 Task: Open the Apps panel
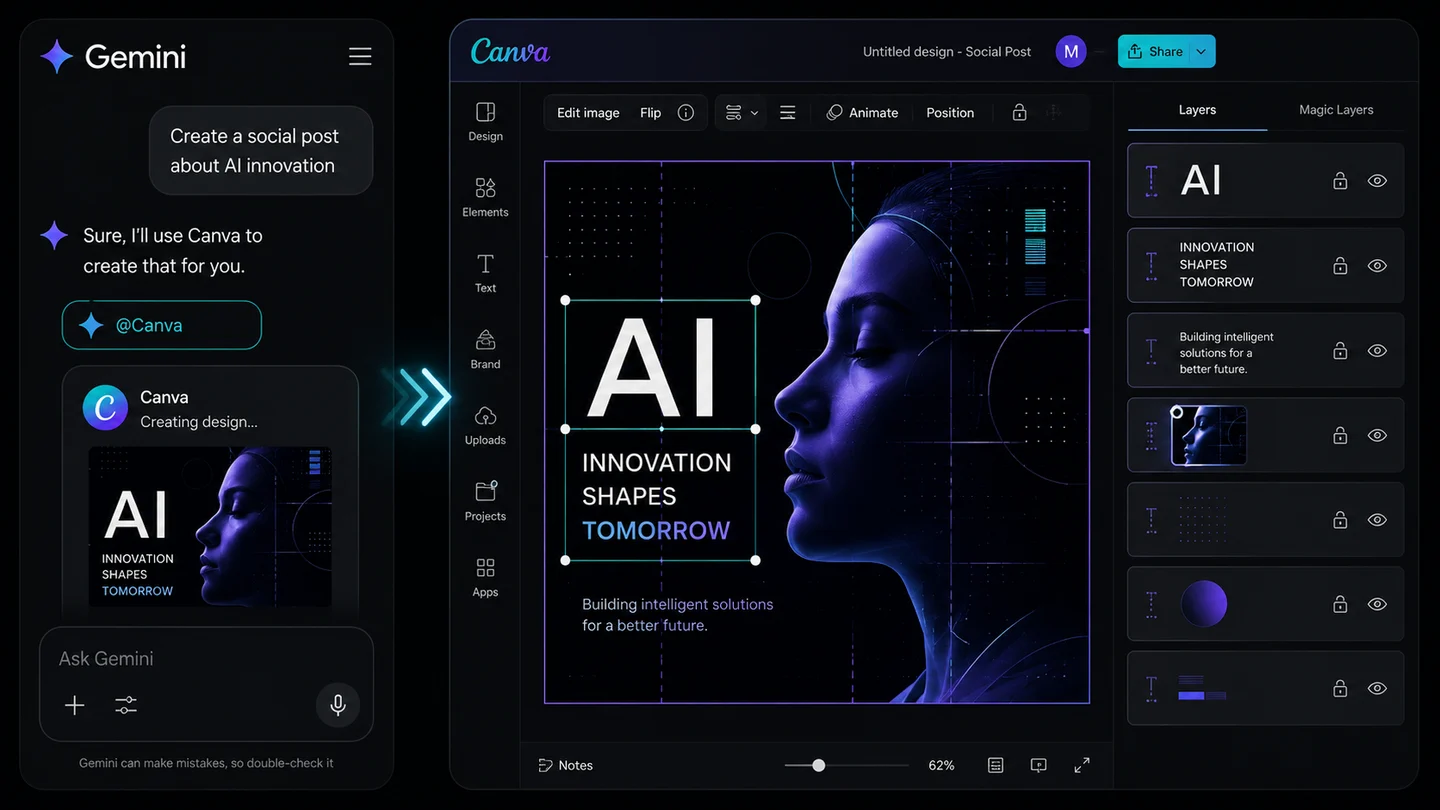(x=485, y=577)
